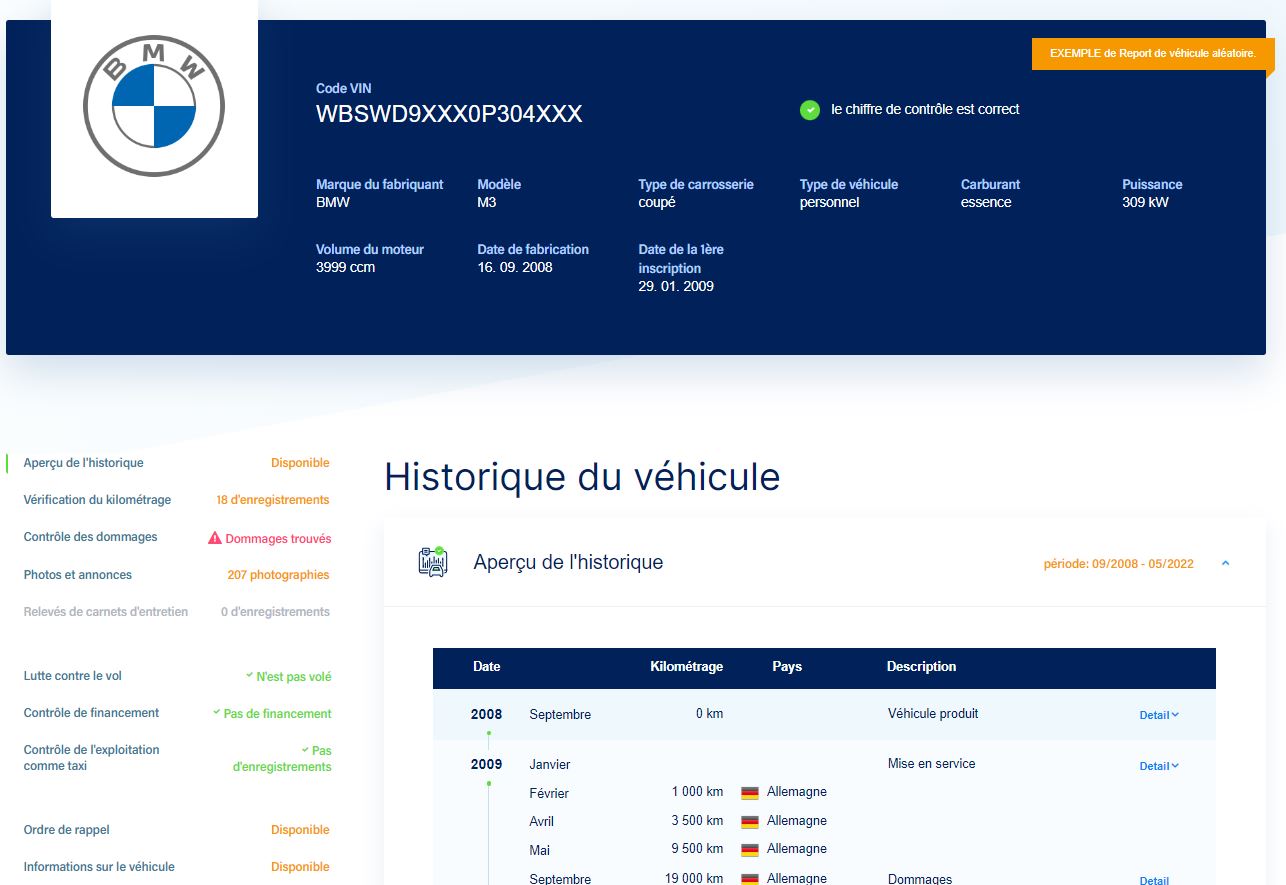Click the German flag beside Septembre 19 000 km

[750, 879]
